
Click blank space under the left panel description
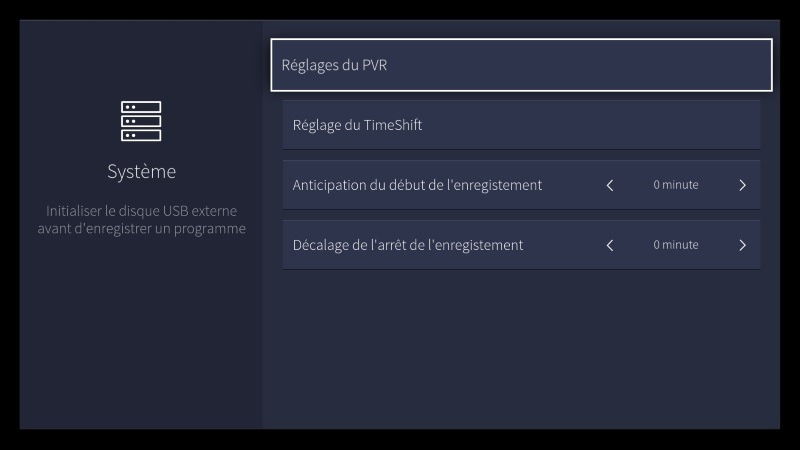tap(141, 330)
